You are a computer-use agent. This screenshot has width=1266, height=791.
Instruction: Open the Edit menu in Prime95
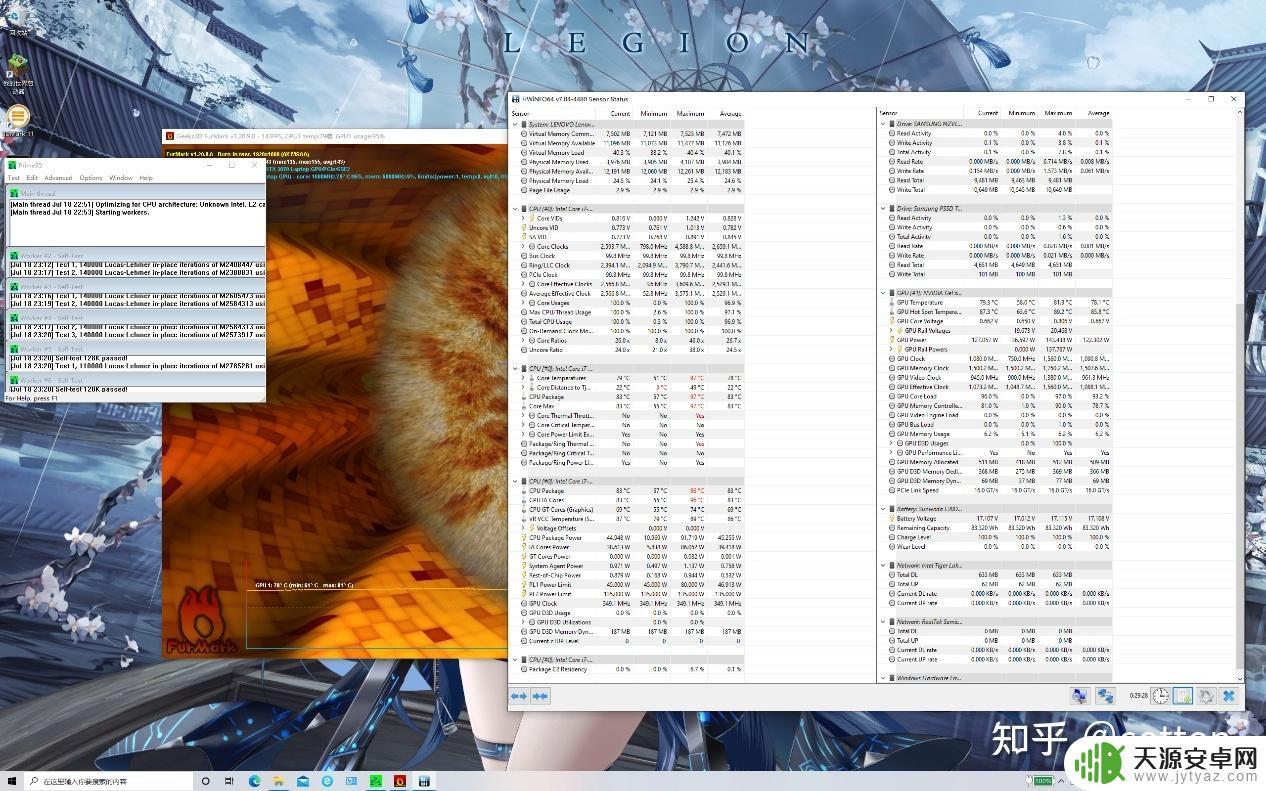point(33,178)
